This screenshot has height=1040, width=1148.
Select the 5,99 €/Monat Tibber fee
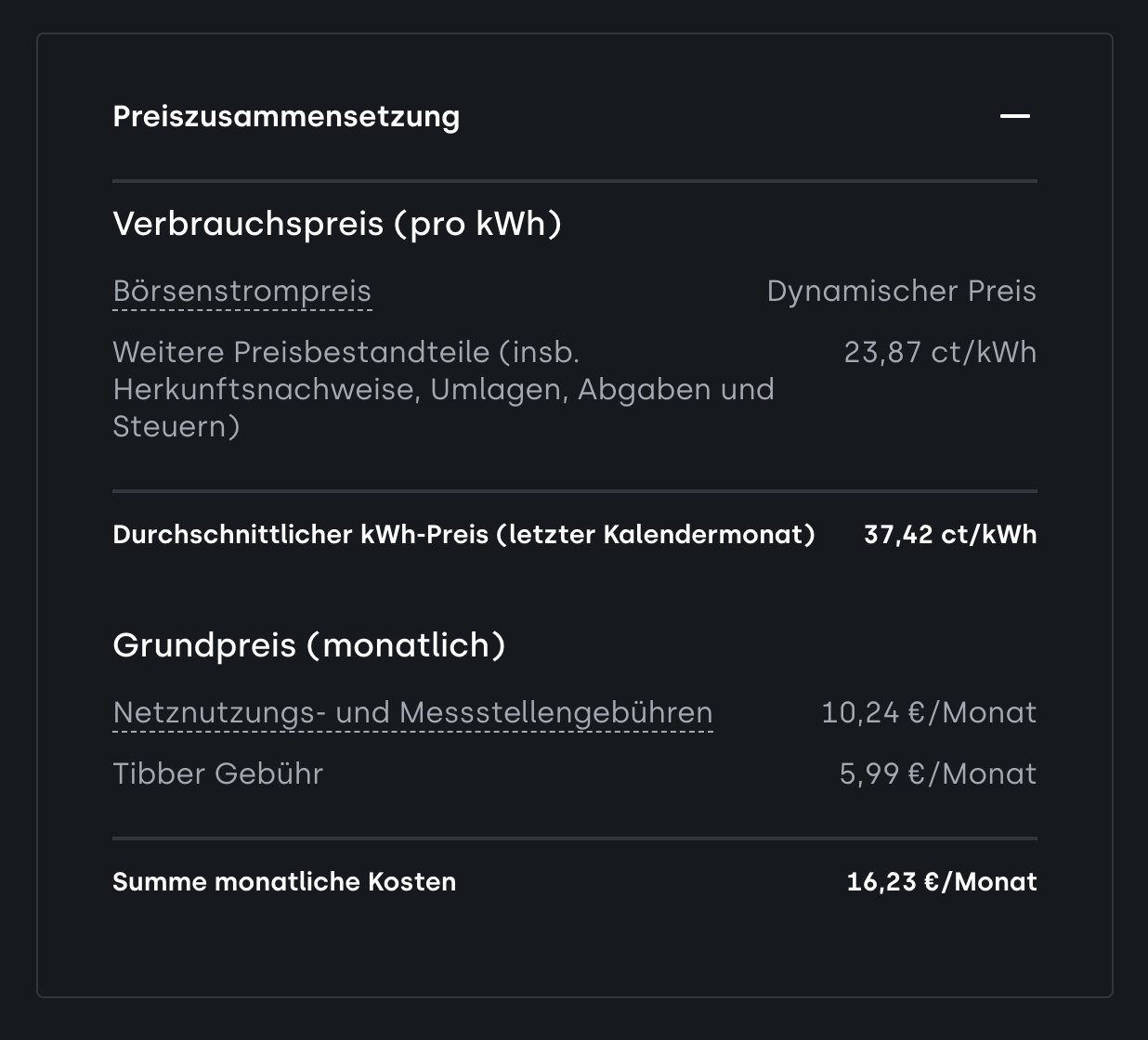click(937, 774)
